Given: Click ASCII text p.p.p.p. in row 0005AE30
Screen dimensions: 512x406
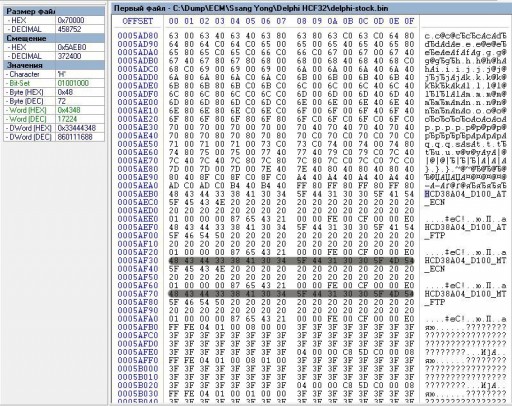Looking at the screenshot, I should (445, 127).
